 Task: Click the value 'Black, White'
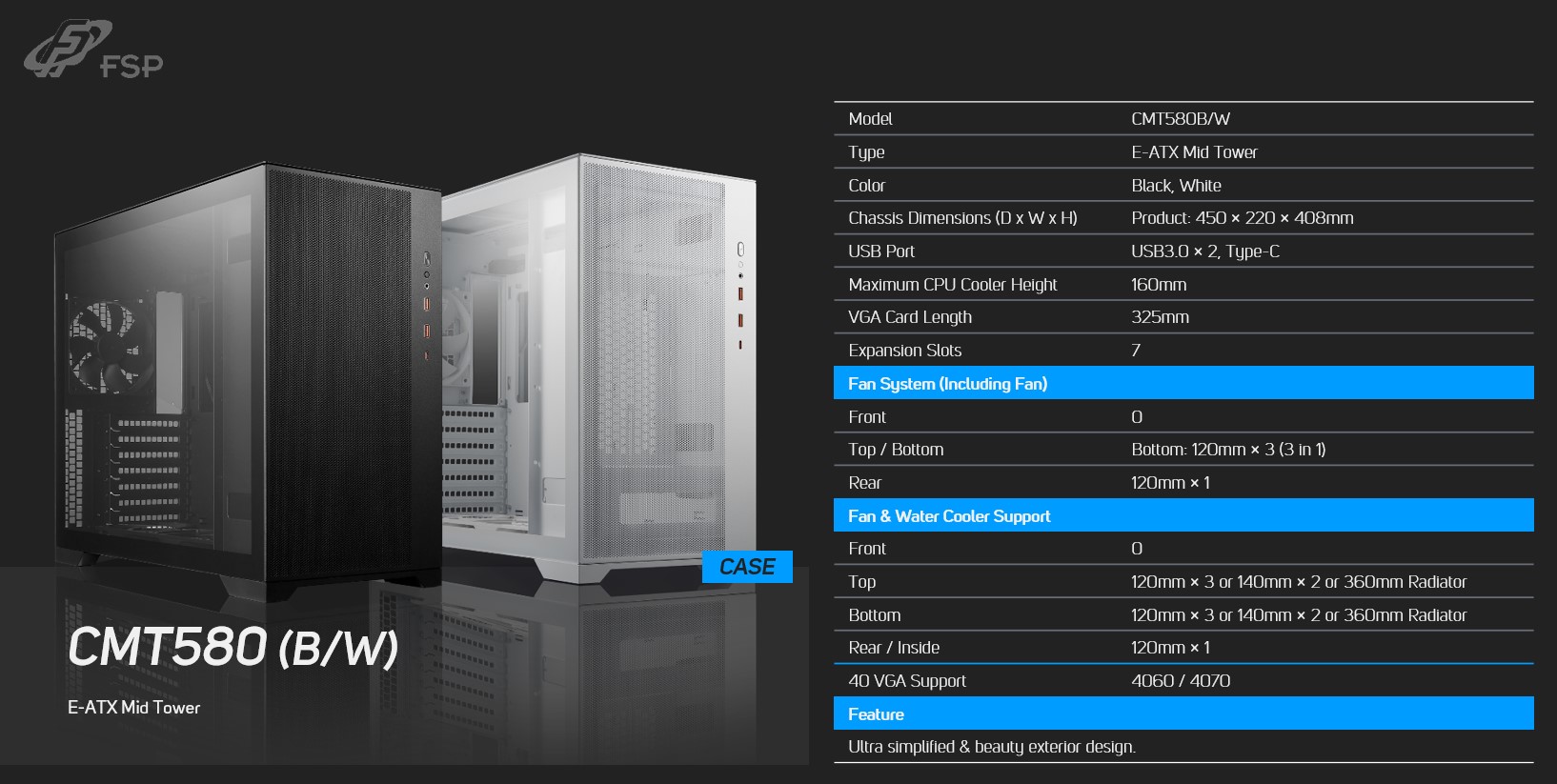coord(1176,186)
